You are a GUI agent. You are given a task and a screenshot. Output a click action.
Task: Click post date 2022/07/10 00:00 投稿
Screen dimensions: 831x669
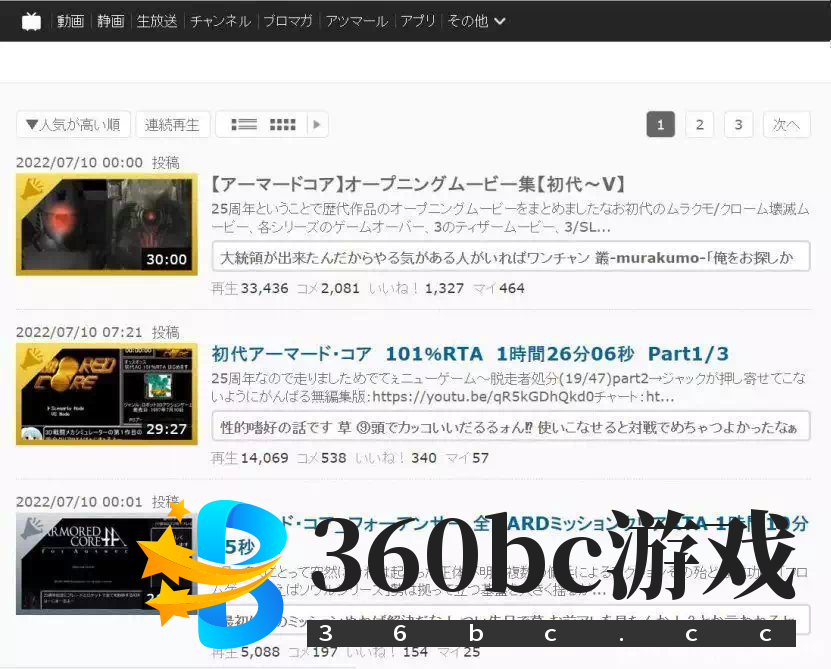pyautogui.click(x=98, y=162)
